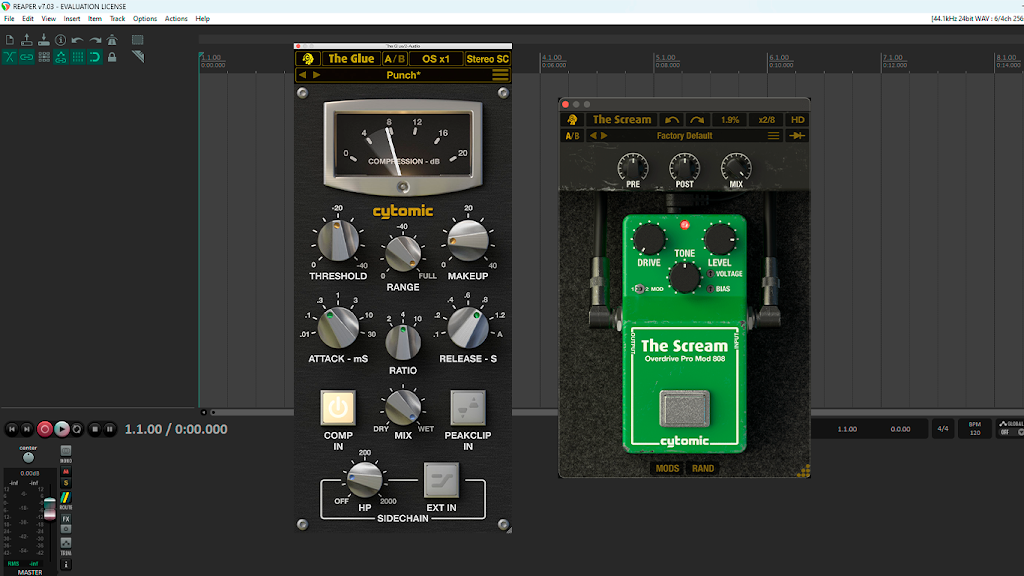Image resolution: width=1024 pixels, height=576 pixels.
Task: Click The Scream A/B compare button
Action: [572, 136]
